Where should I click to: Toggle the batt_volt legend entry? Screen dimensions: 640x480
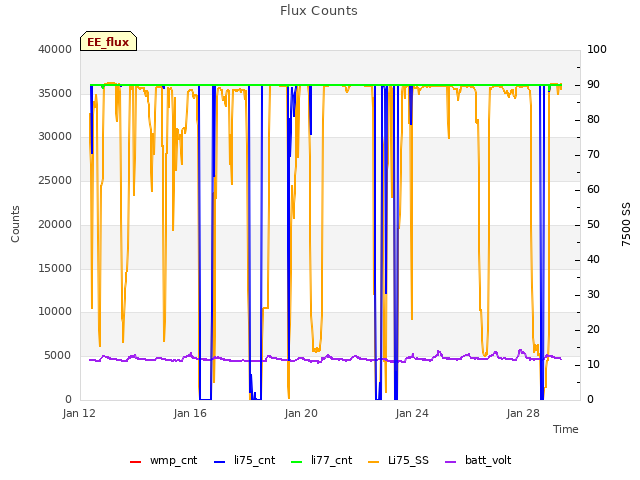[x=478, y=461]
